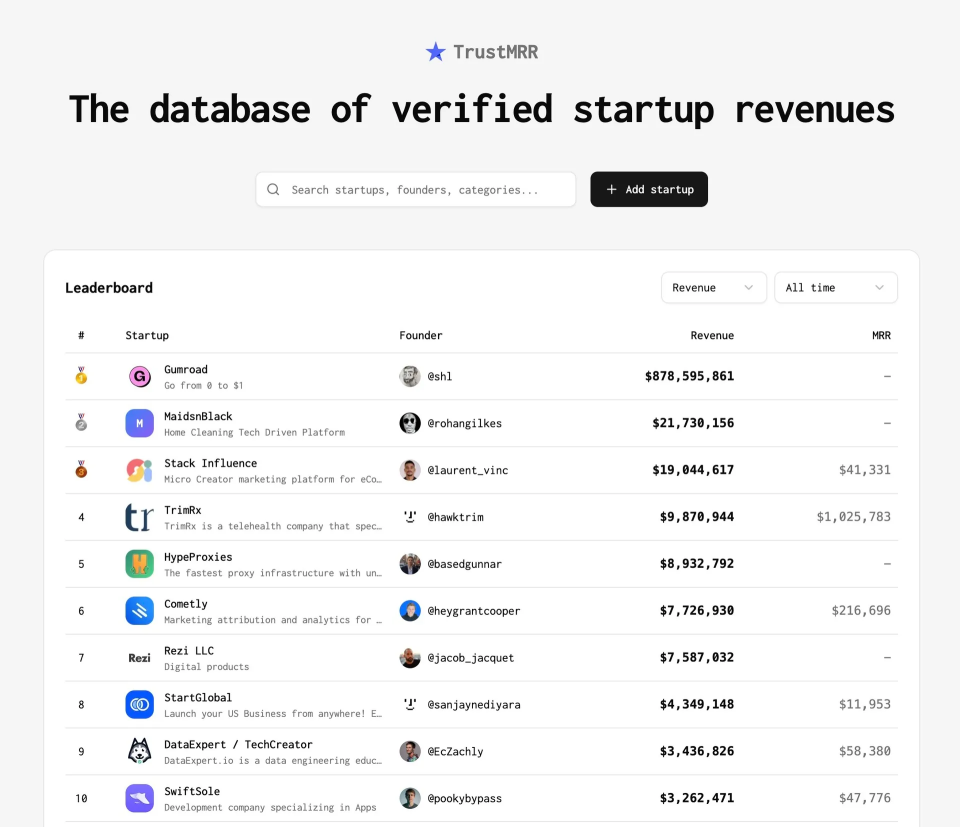Click the SwiftSole logo icon

click(x=139, y=798)
